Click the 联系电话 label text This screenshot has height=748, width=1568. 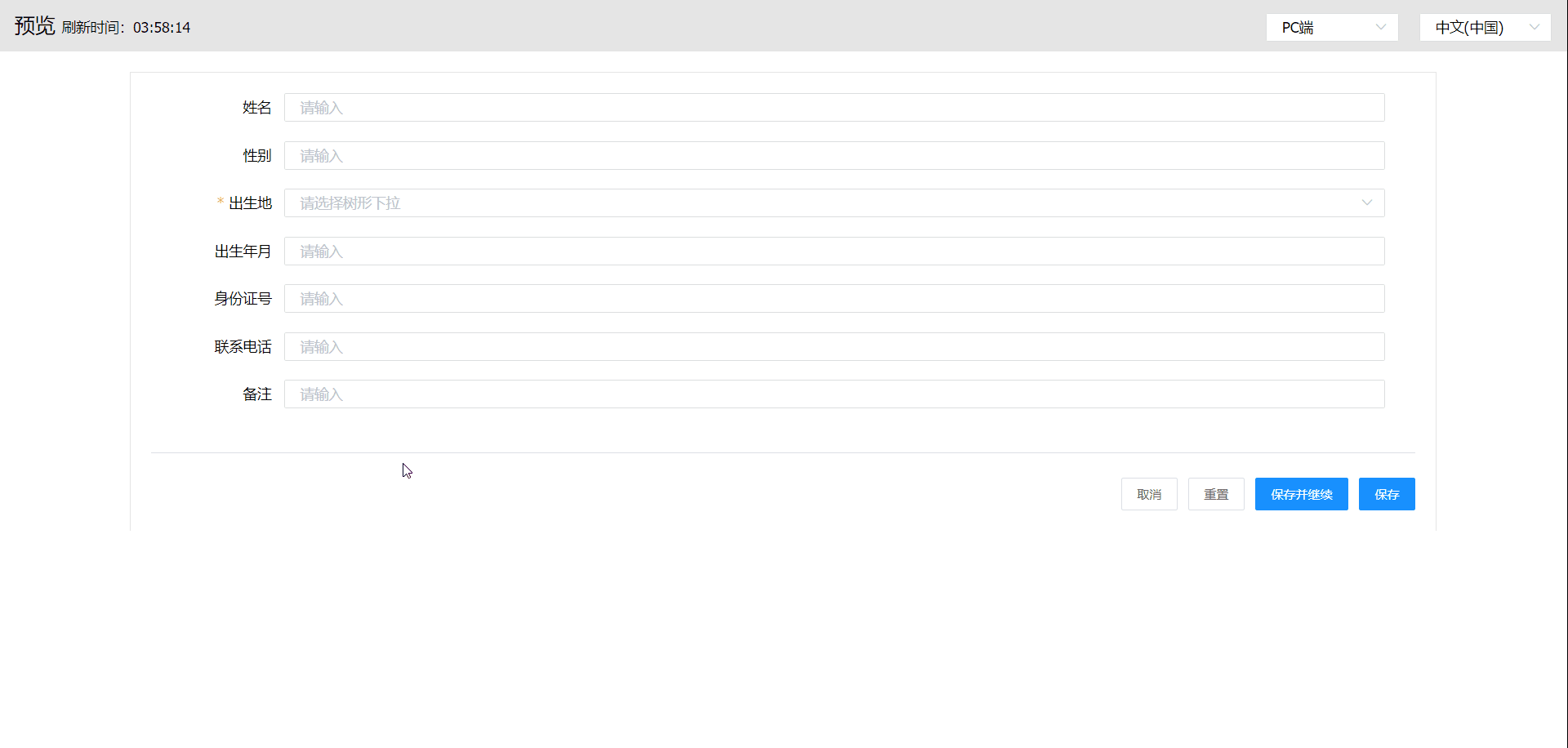click(x=243, y=347)
